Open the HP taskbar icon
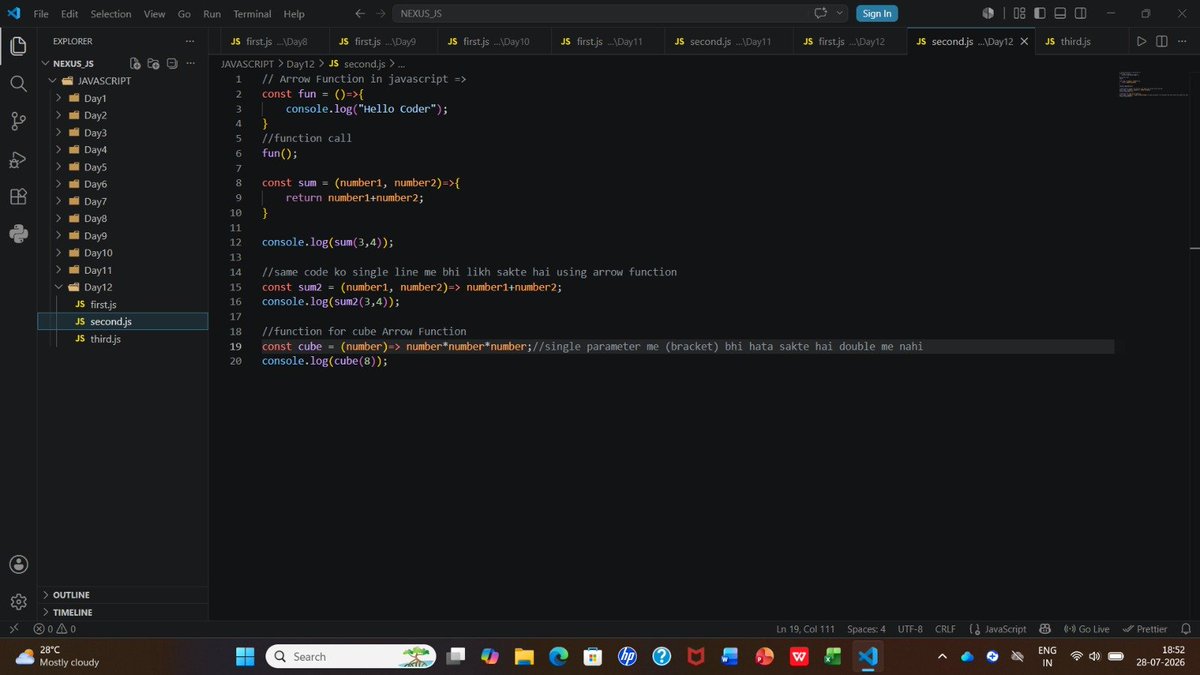The width and height of the screenshot is (1200, 675). point(627,656)
